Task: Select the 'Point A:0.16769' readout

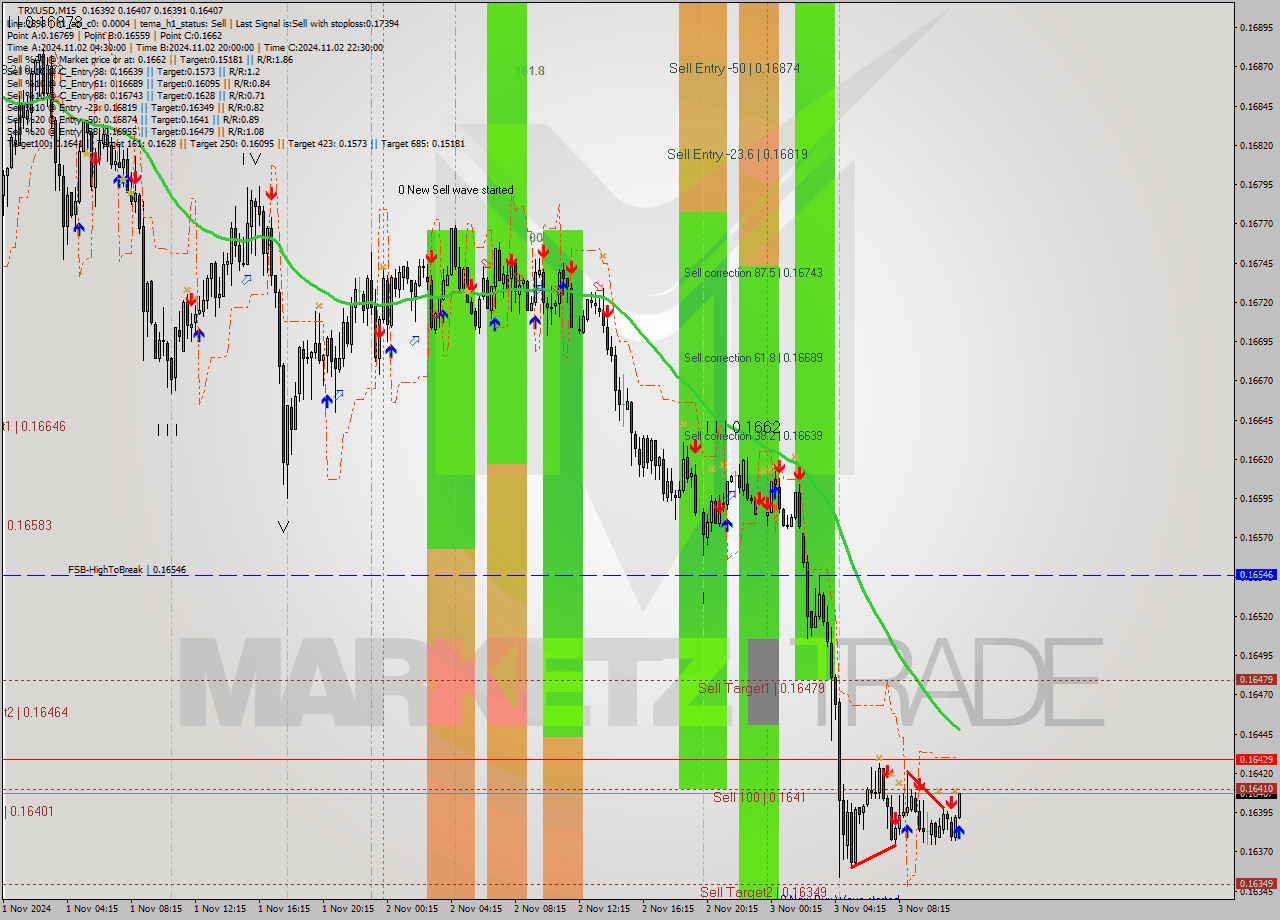Action: (42, 35)
